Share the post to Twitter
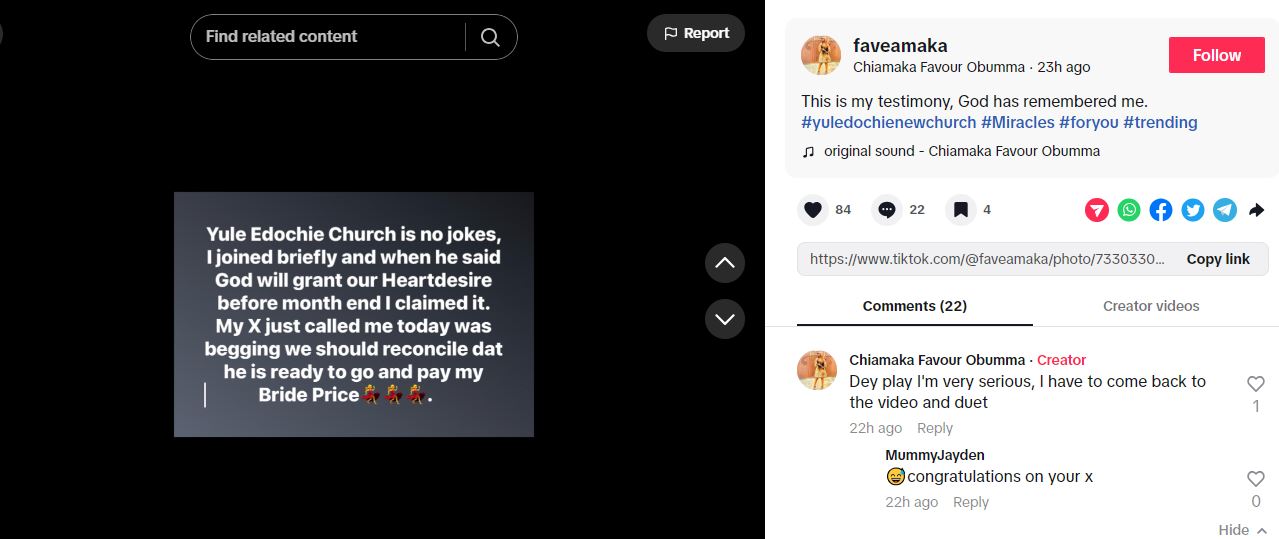Screen dimensions: 1279x539 click(x=1193, y=210)
